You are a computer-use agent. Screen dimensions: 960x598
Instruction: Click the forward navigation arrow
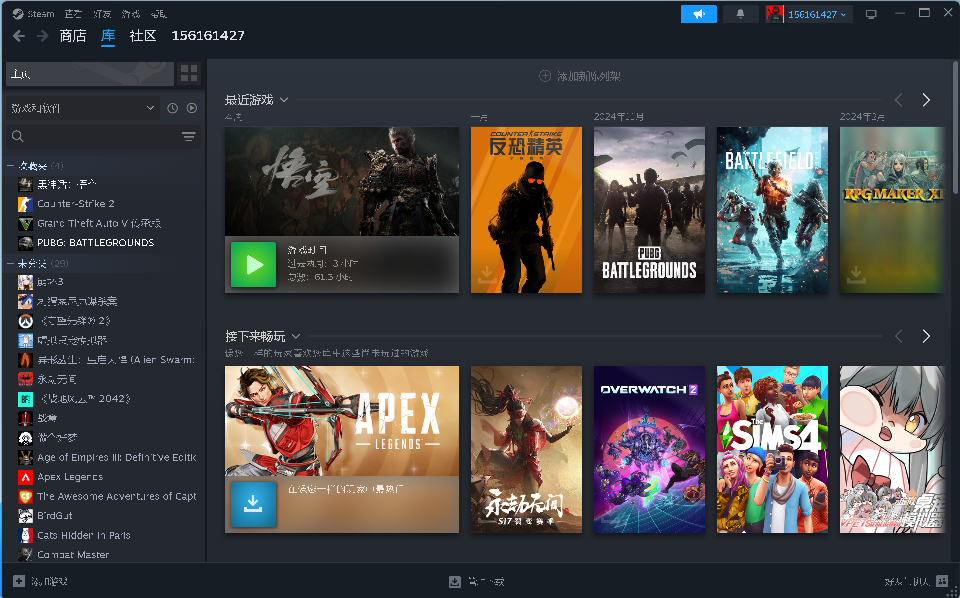pos(42,36)
